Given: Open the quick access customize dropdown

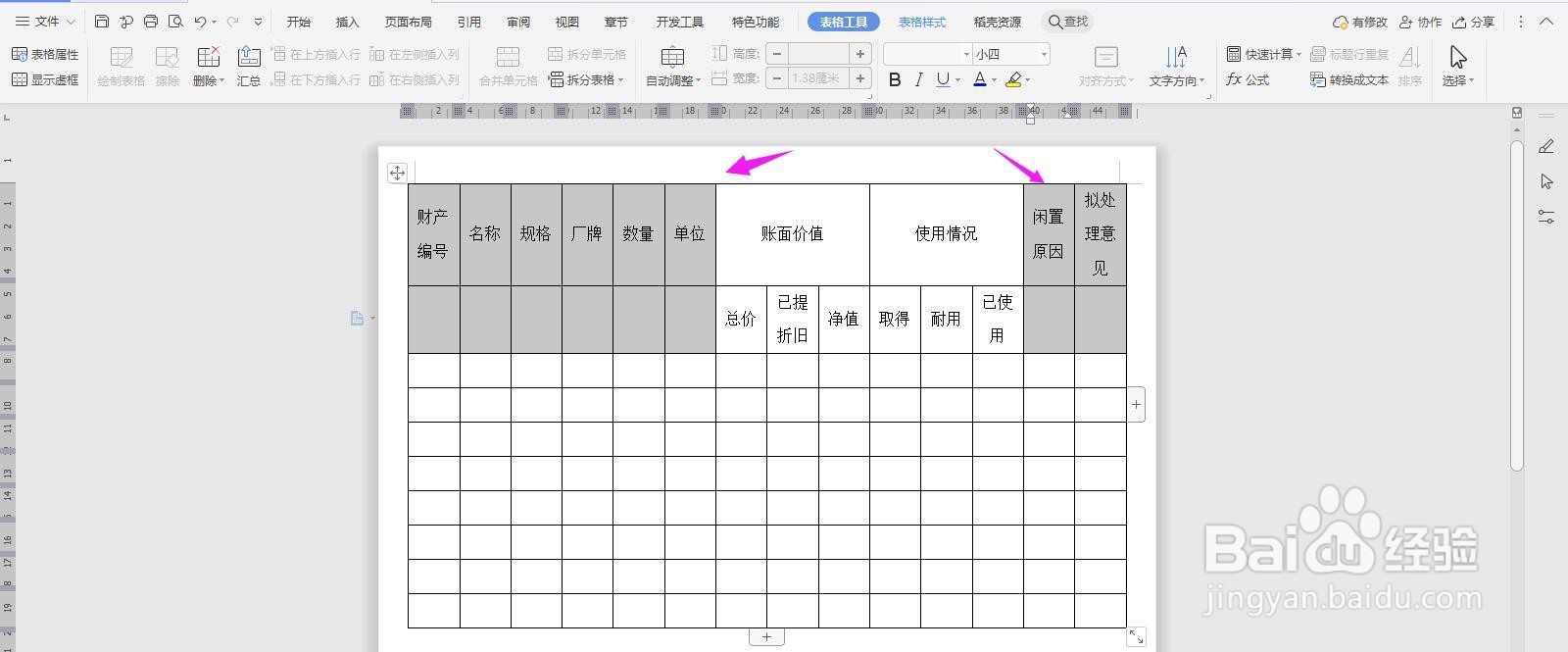Looking at the screenshot, I should (x=258, y=22).
